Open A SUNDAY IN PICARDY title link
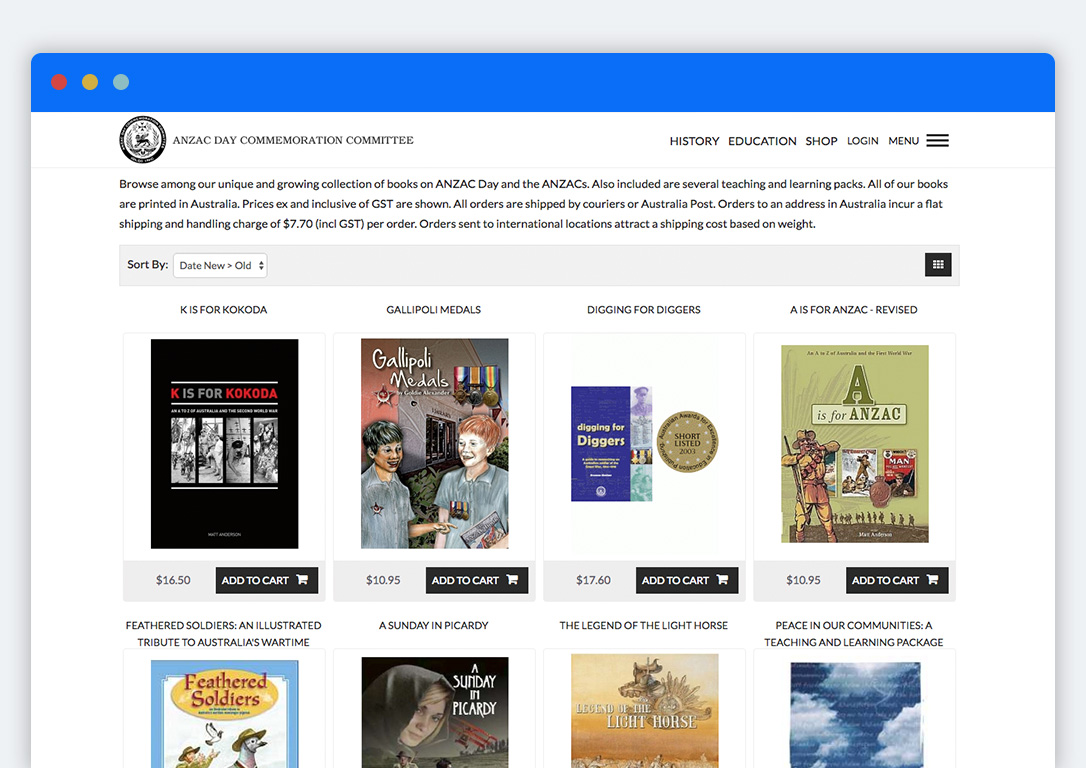The width and height of the screenshot is (1086, 768). [434, 625]
